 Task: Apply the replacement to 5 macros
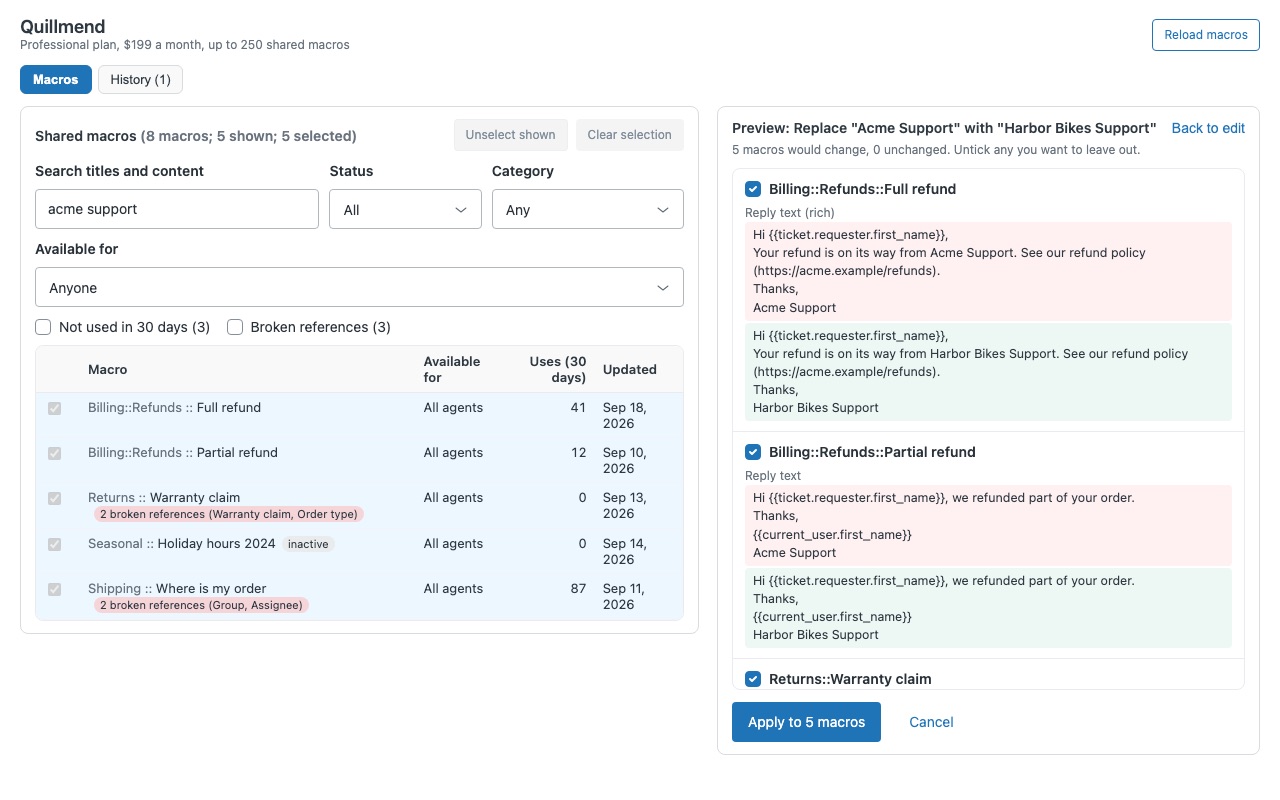(806, 722)
